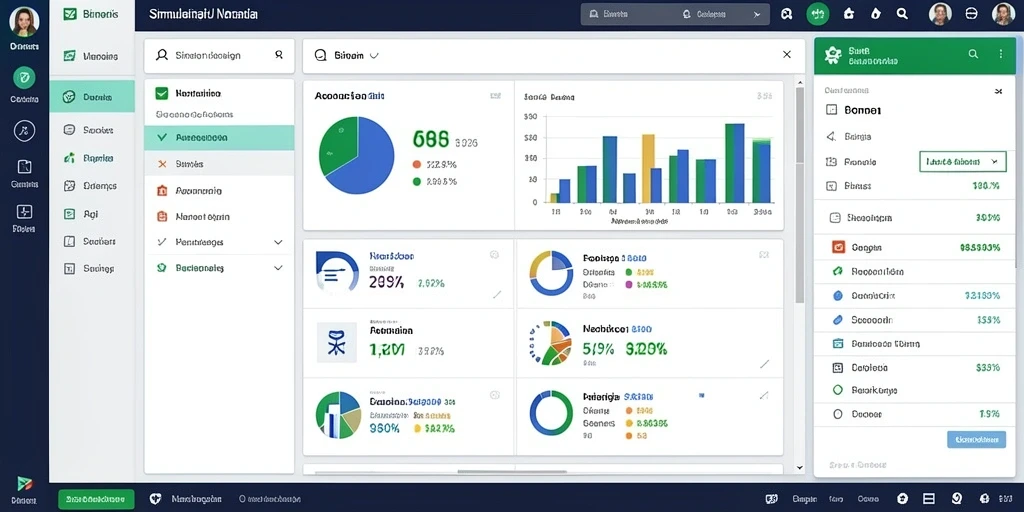Click the search field below the title bar
The width and height of the screenshot is (1024, 512).
(x=219, y=56)
